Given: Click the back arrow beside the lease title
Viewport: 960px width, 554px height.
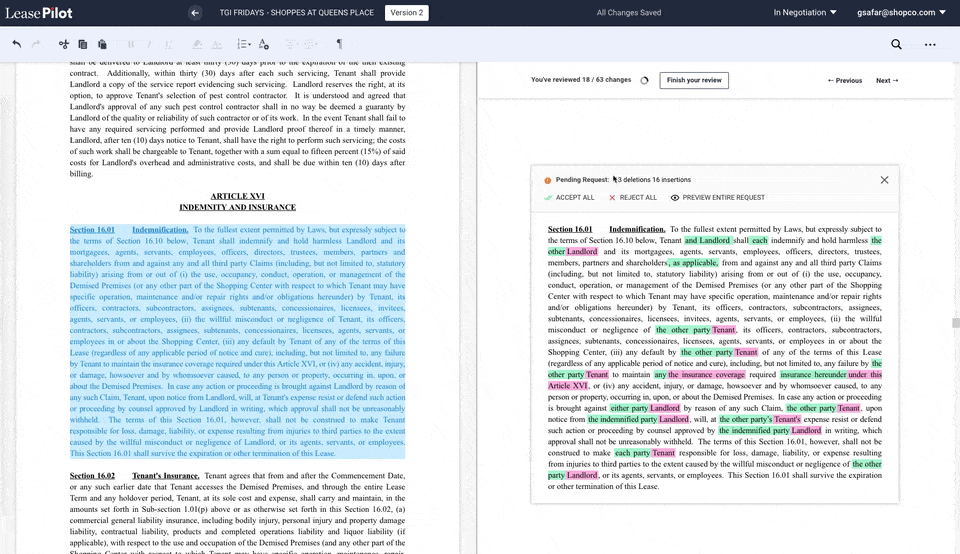Looking at the screenshot, I should (195, 13).
